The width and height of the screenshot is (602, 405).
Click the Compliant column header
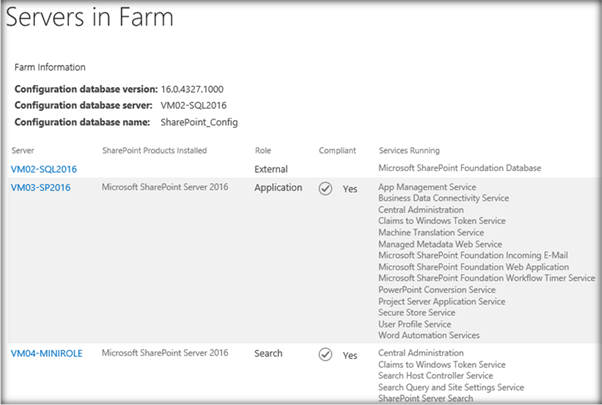point(337,150)
